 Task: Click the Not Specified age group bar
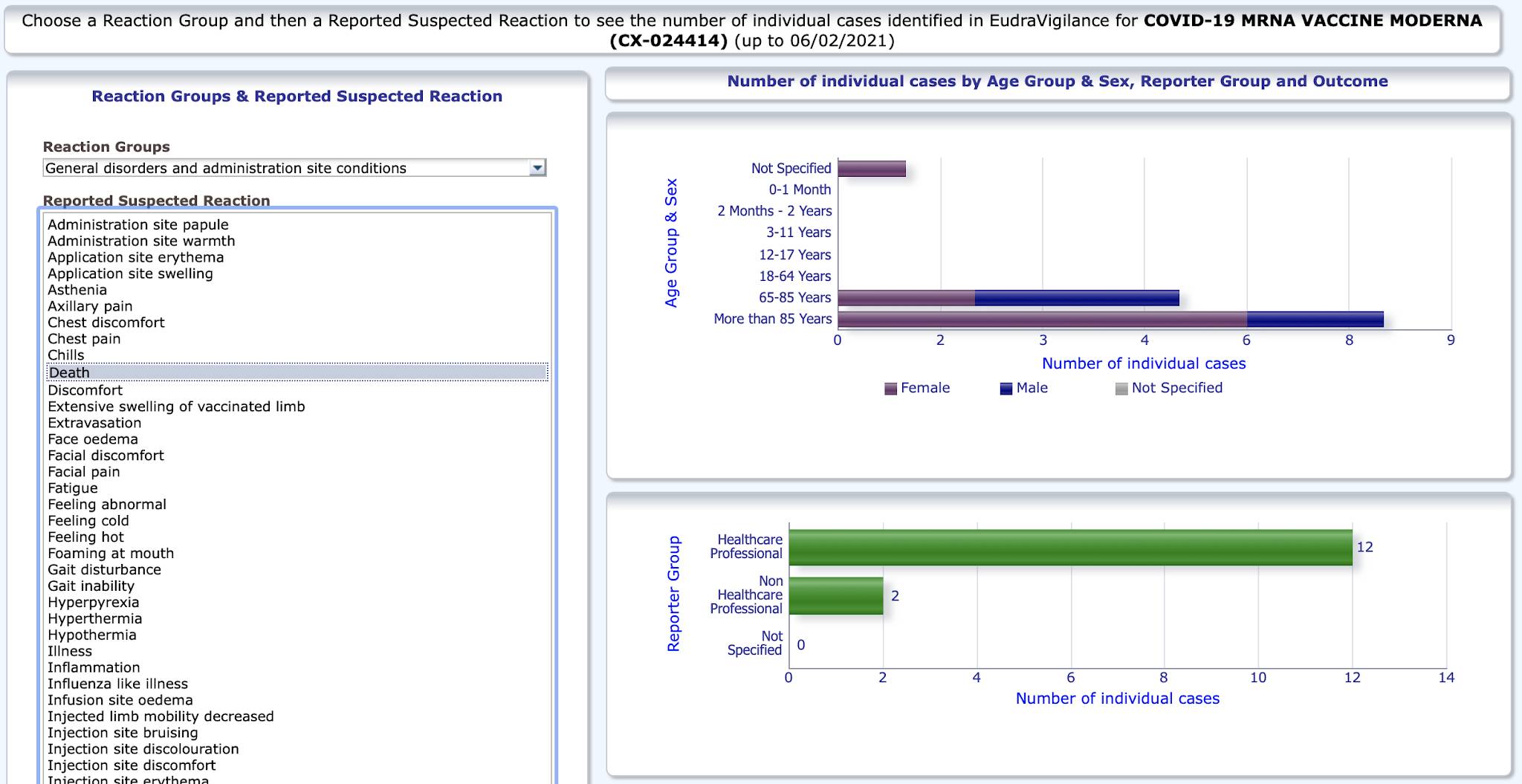pos(872,169)
